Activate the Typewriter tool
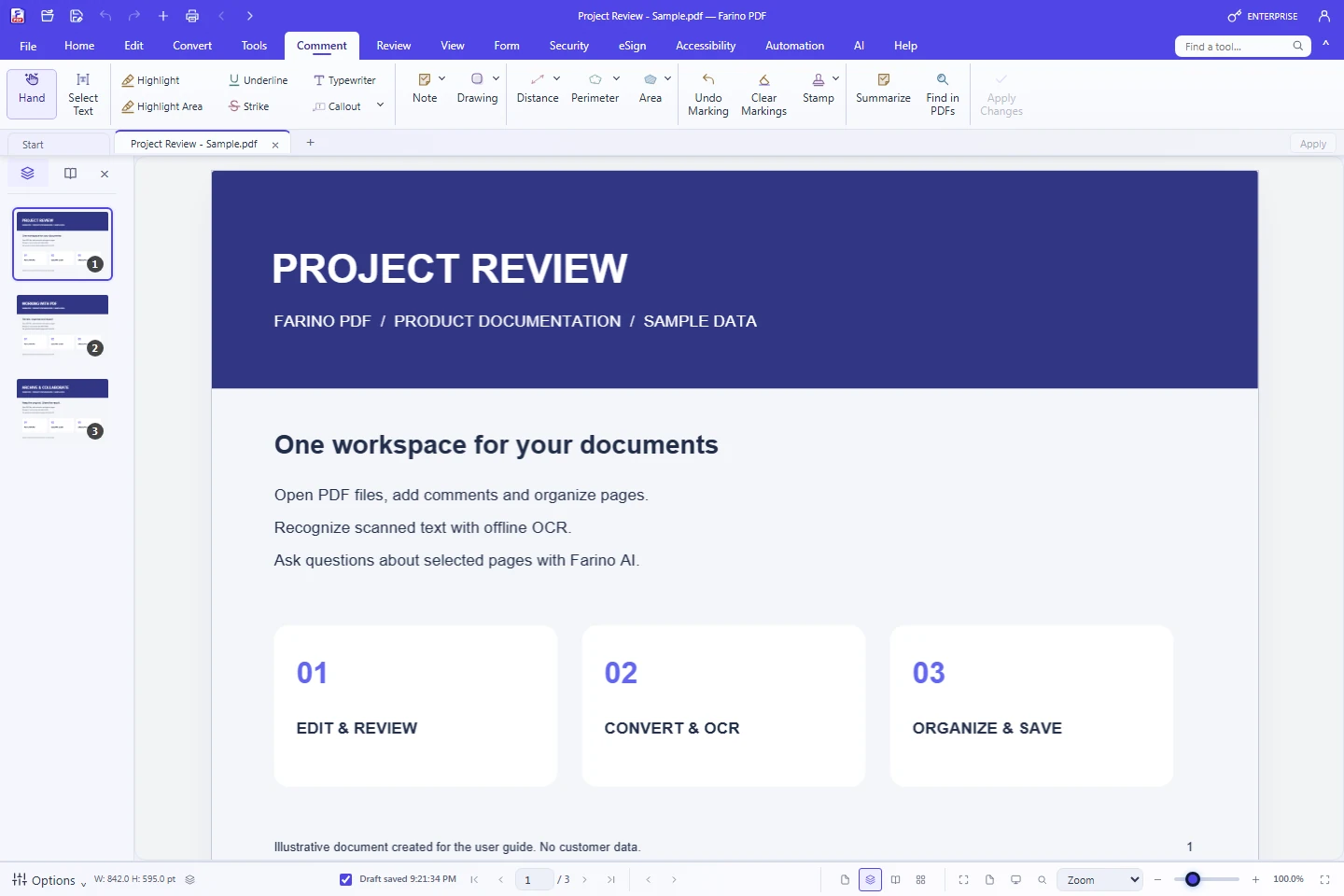 pyautogui.click(x=344, y=80)
